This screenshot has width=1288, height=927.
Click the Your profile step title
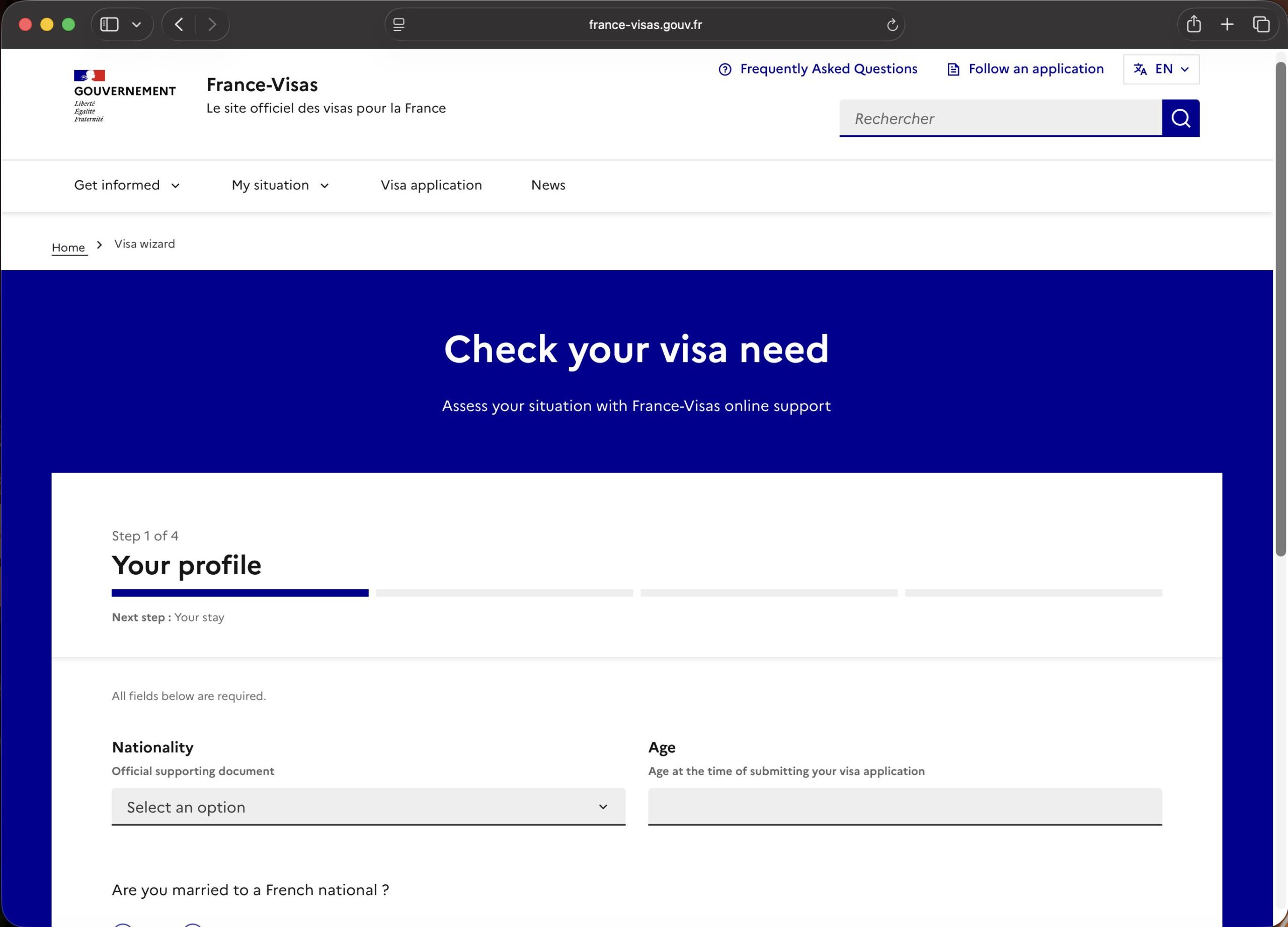tap(186, 565)
